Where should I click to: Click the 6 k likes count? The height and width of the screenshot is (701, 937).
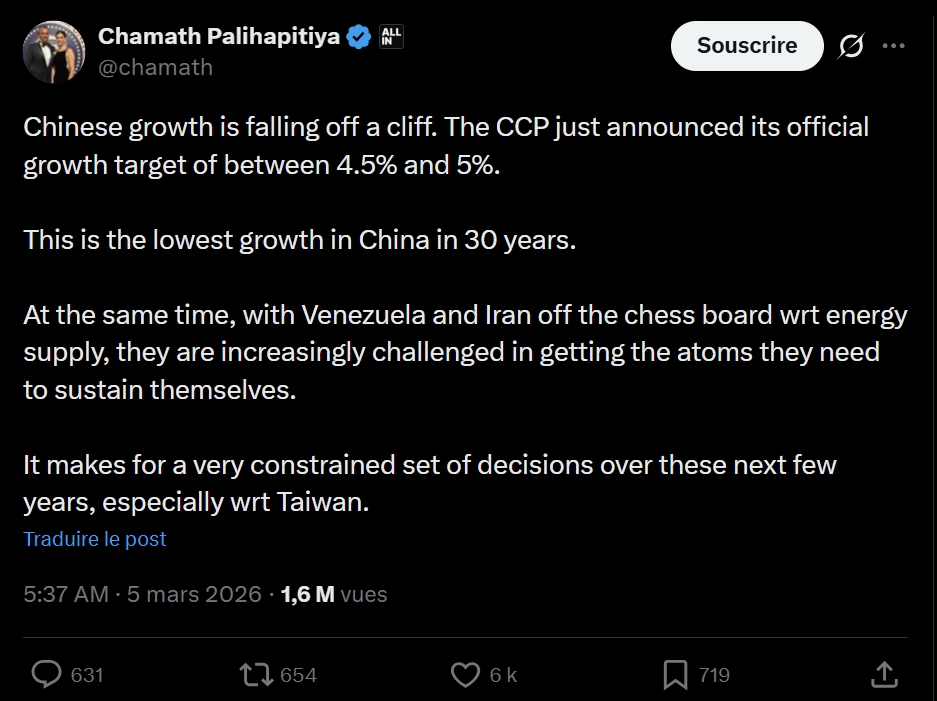503,675
